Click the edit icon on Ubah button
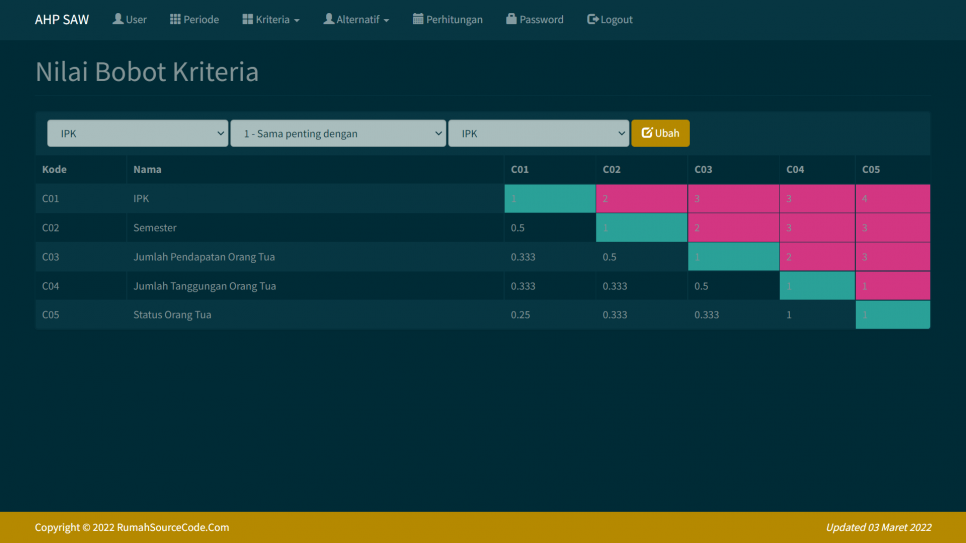966x543 pixels. point(647,133)
